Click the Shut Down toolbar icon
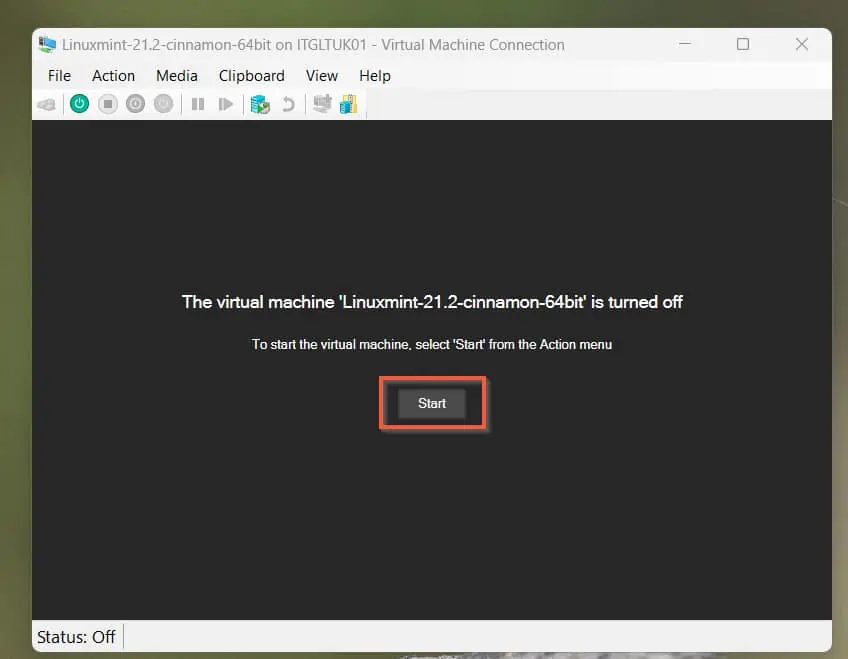This screenshot has width=848, height=659. 136,104
